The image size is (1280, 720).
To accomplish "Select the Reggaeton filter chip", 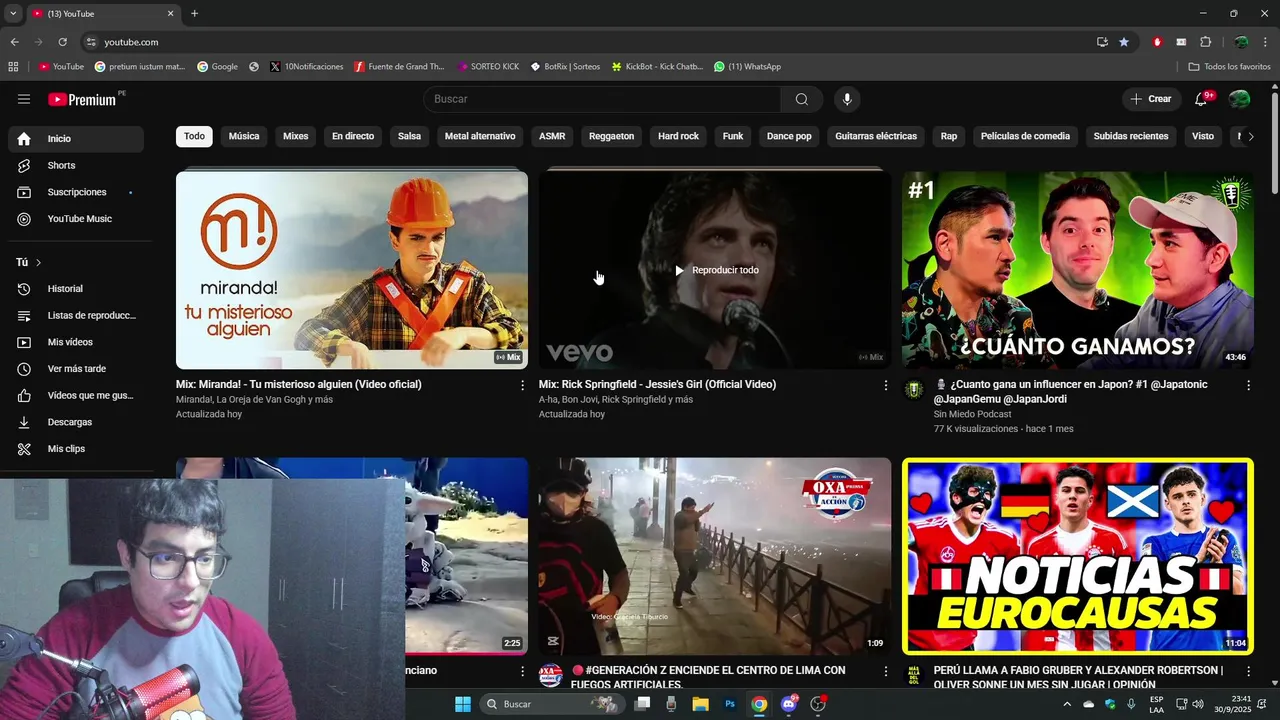I will click(611, 136).
